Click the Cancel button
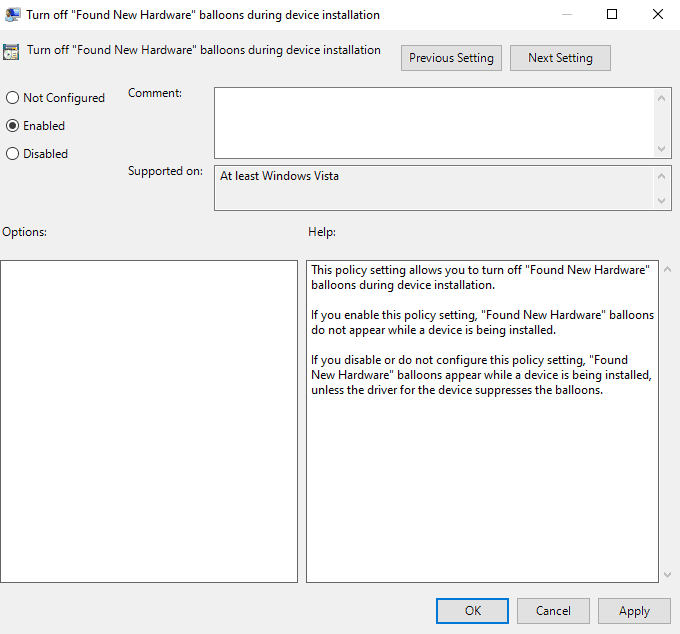This screenshot has width=680, height=634. [x=553, y=611]
